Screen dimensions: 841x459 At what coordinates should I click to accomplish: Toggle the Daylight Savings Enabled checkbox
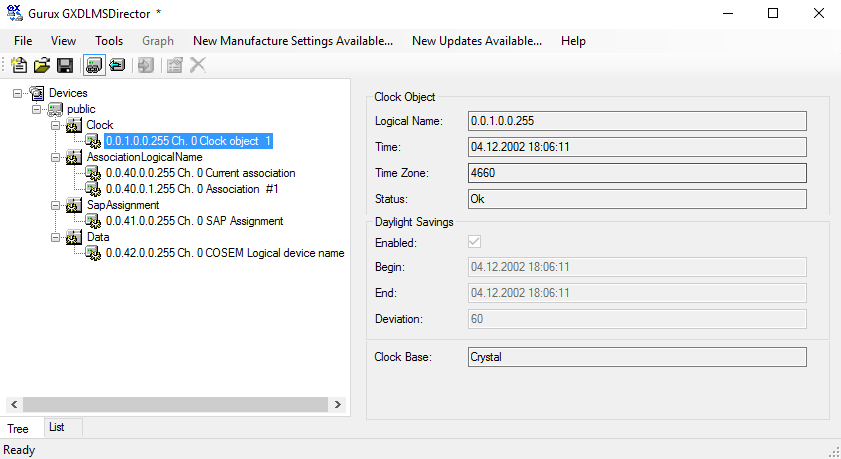click(x=474, y=242)
